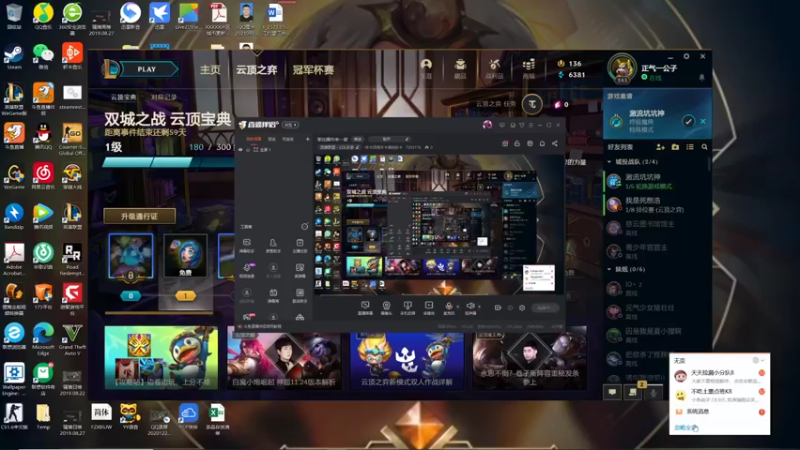Open the penguin news card 边看边玩
This screenshot has height=450, width=800.
coord(161,358)
